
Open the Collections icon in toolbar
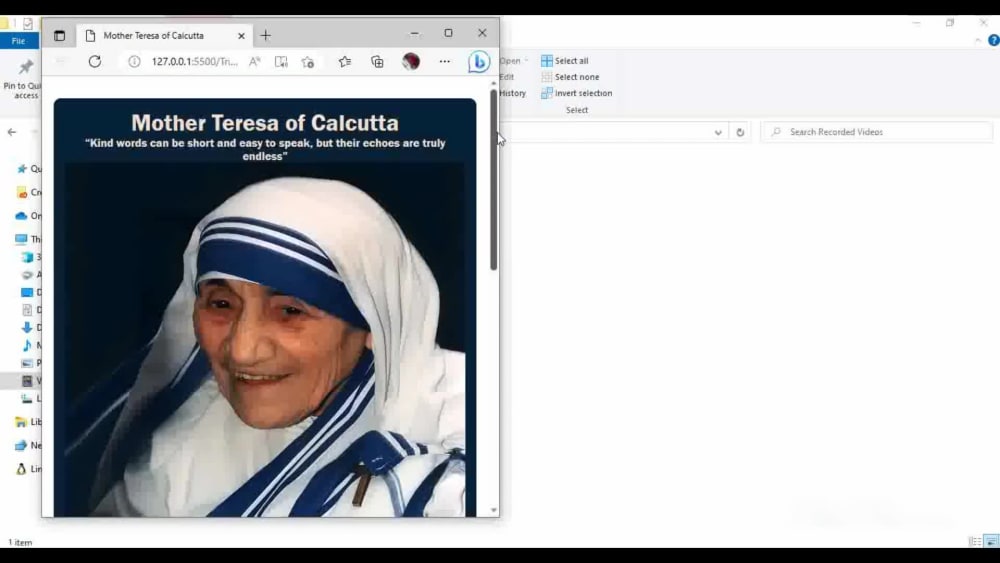[x=378, y=61]
